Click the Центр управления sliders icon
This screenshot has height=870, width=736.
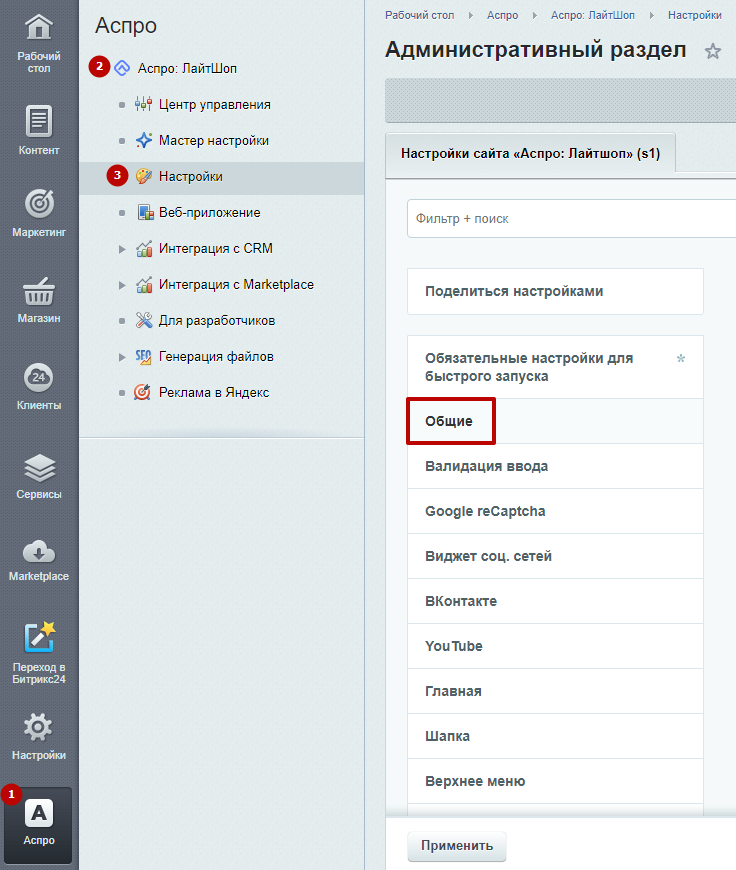(x=144, y=104)
